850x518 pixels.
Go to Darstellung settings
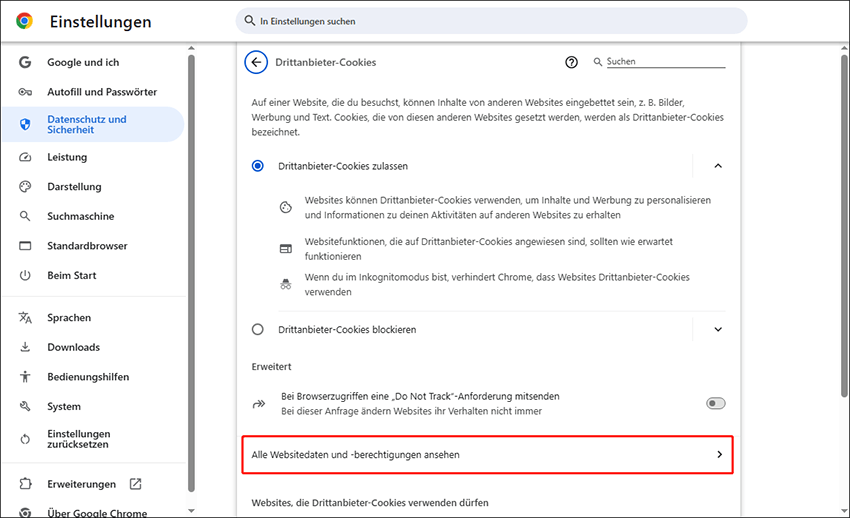point(74,186)
